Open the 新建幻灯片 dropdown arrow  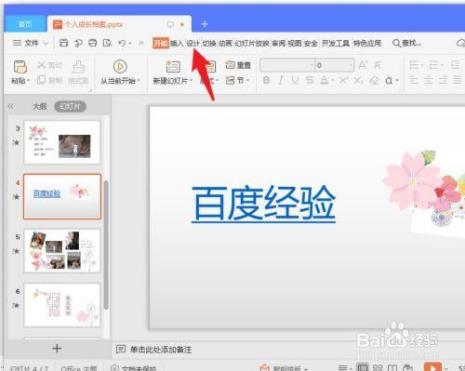coord(191,81)
